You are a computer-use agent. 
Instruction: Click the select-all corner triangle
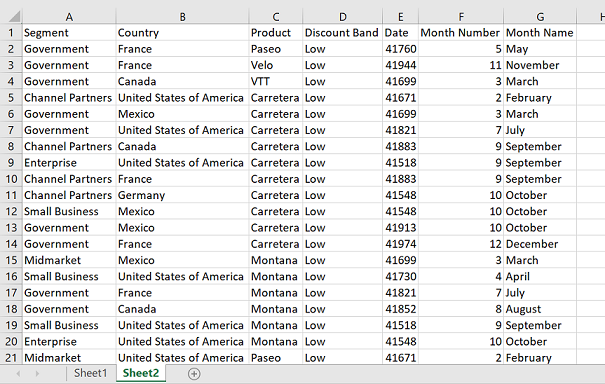tap(14, 17)
